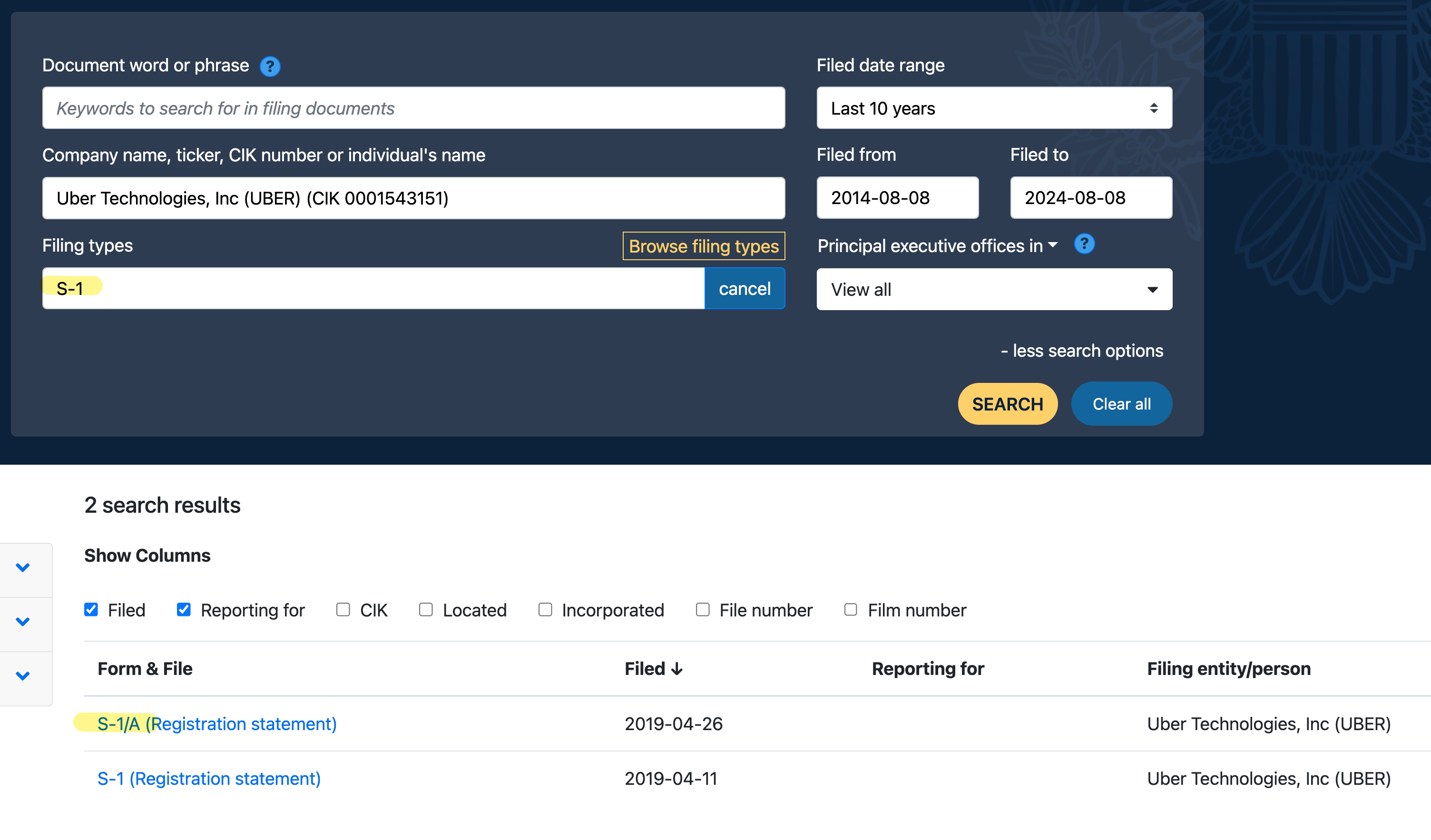
Task: Open the Filed date range dropdown
Action: (x=994, y=108)
